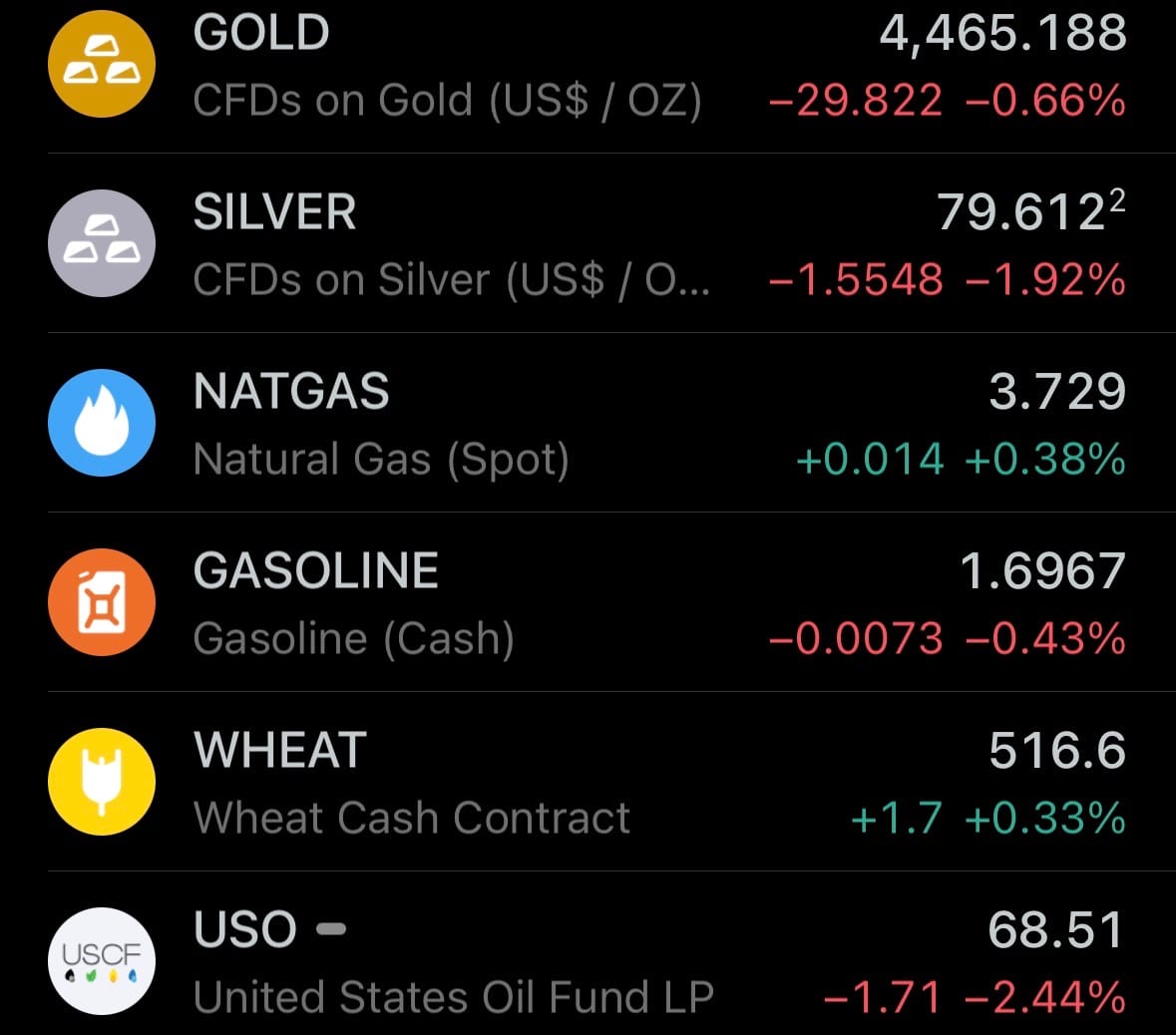
Task: Select the NATGAS ticker label
Action: 291,392
